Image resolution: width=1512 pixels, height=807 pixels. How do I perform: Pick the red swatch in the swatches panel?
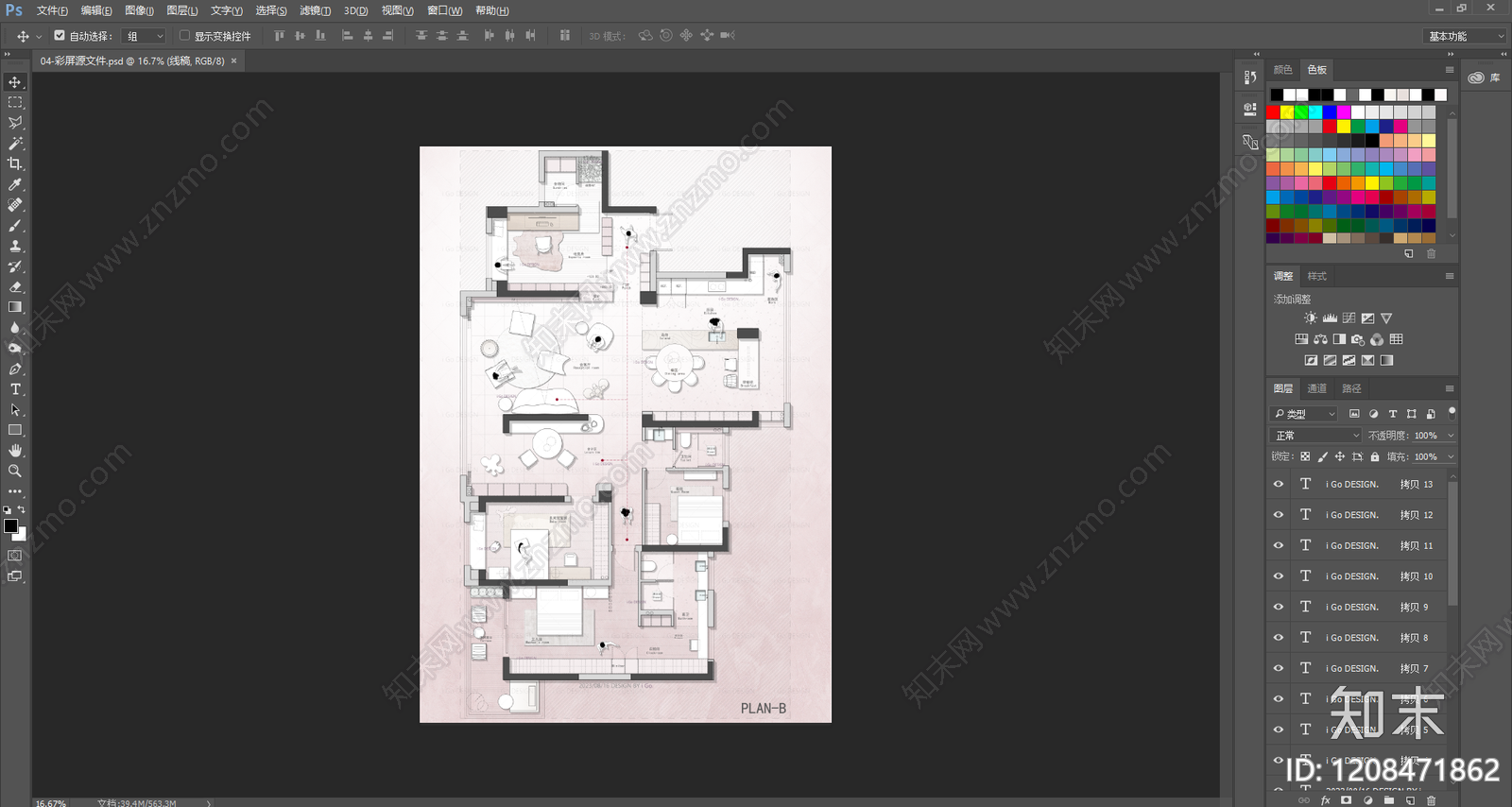(x=1273, y=112)
